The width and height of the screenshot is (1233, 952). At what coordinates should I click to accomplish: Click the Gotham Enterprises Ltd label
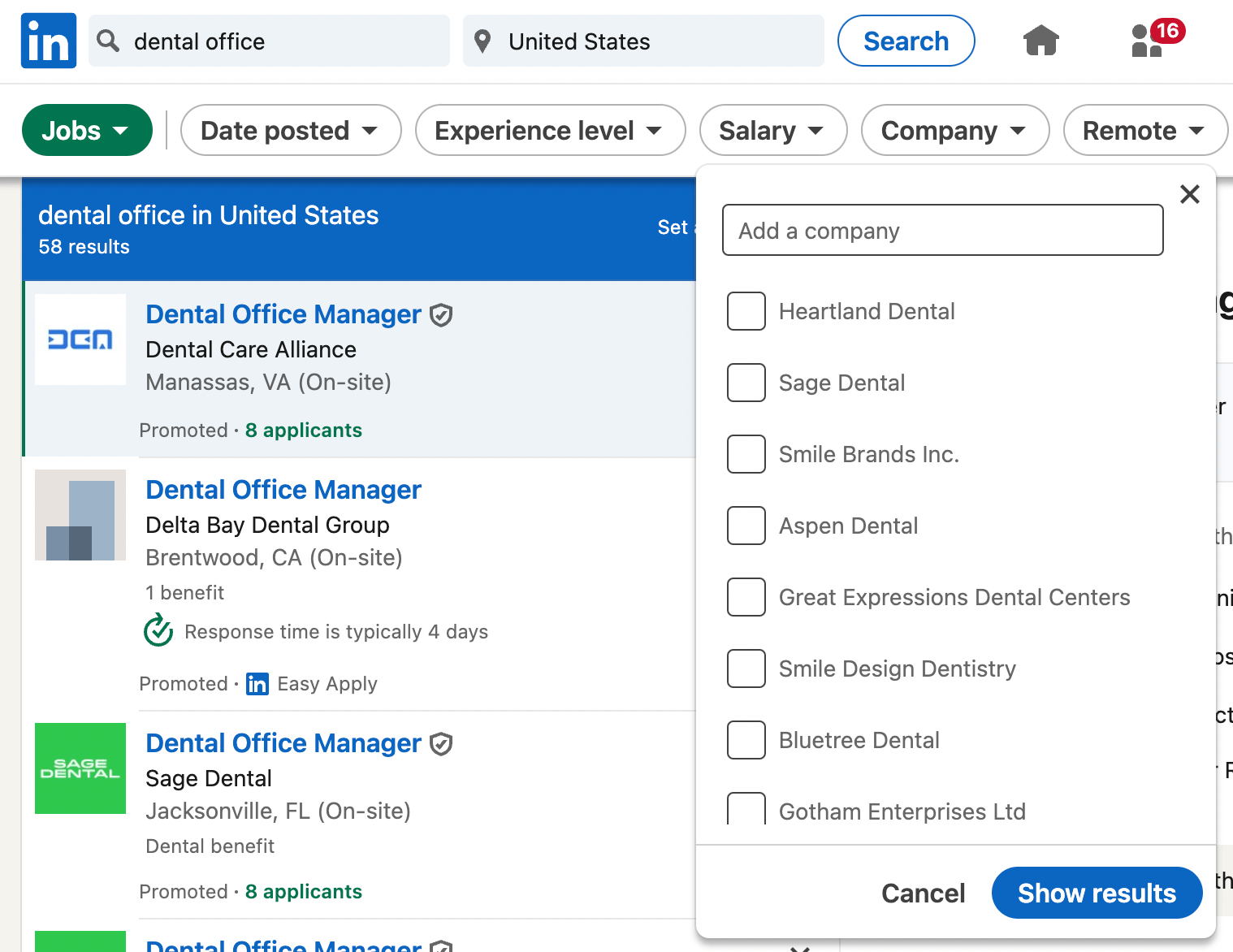coord(902,811)
